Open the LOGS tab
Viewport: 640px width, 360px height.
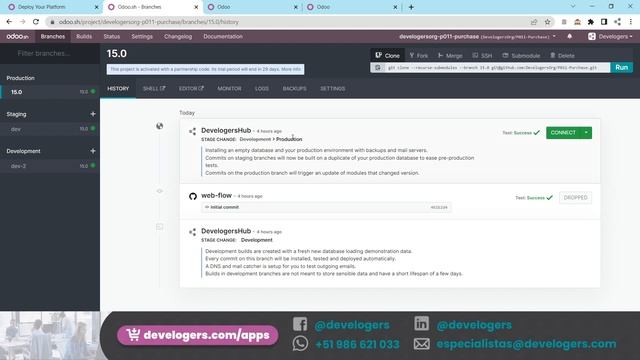click(262, 89)
